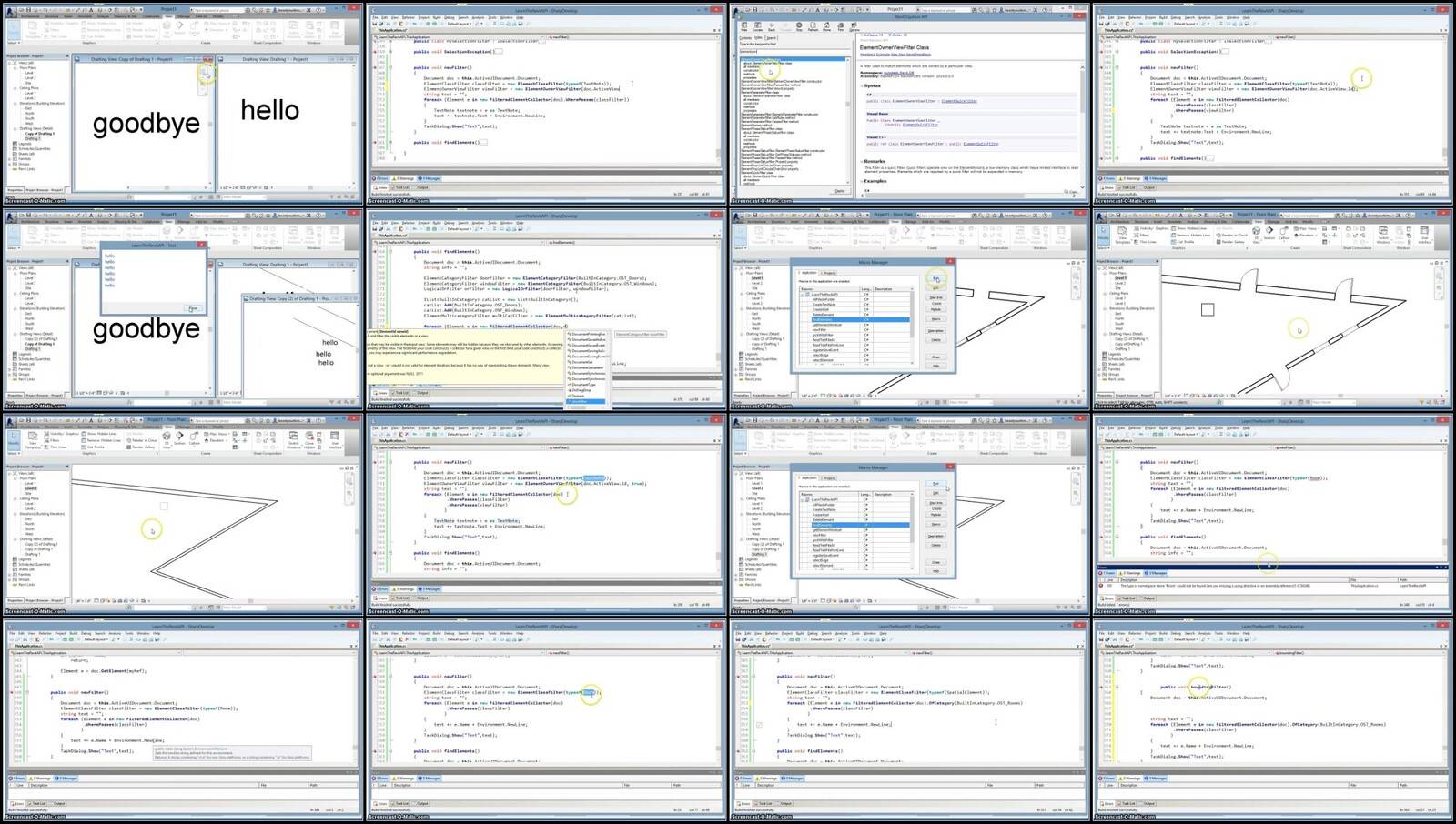Click the 'ElementOwnerViewFilter Class' heading in the help frame
The width and height of the screenshot is (1456, 824).
coord(906,47)
